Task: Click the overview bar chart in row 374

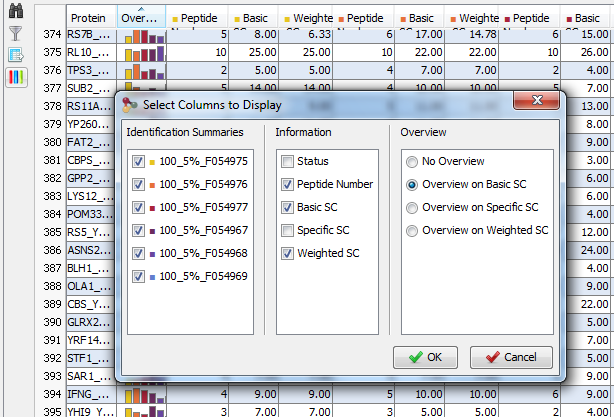Action: pos(141,35)
